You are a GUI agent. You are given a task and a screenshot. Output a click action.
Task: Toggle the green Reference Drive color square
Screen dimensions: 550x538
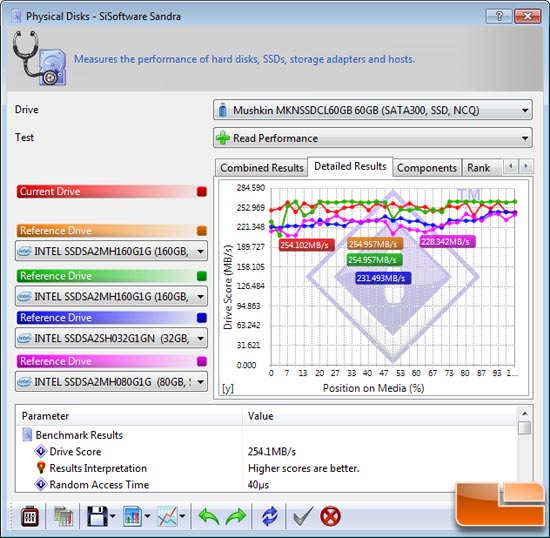202,276
